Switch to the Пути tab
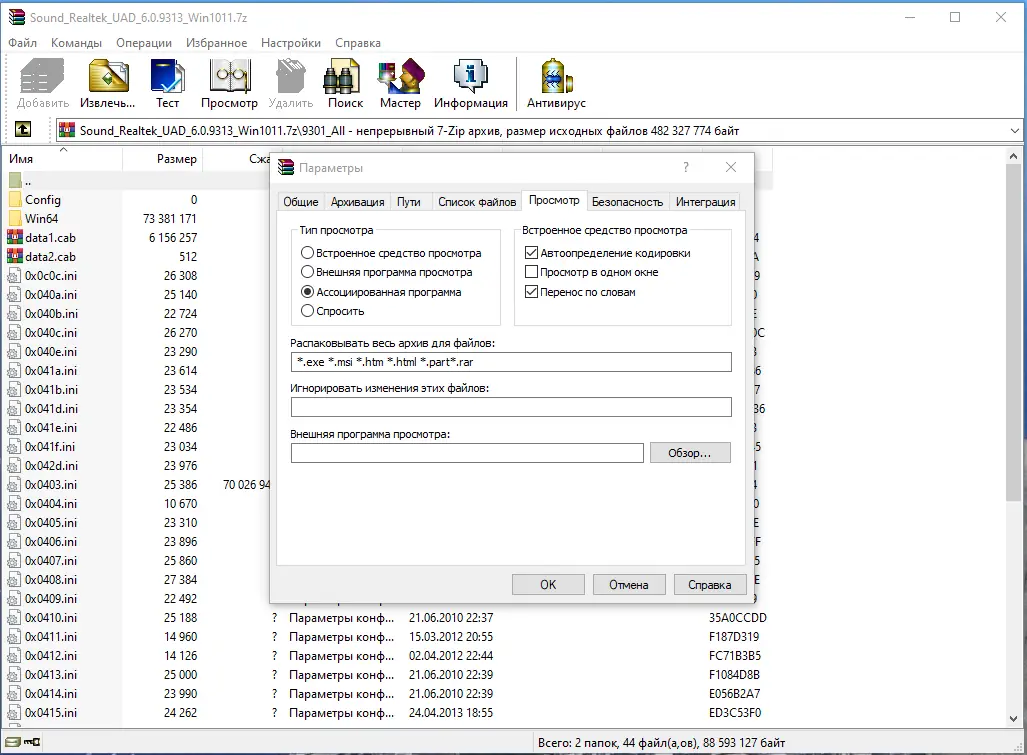Viewport: 1027px width, 755px height. tap(409, 202)
